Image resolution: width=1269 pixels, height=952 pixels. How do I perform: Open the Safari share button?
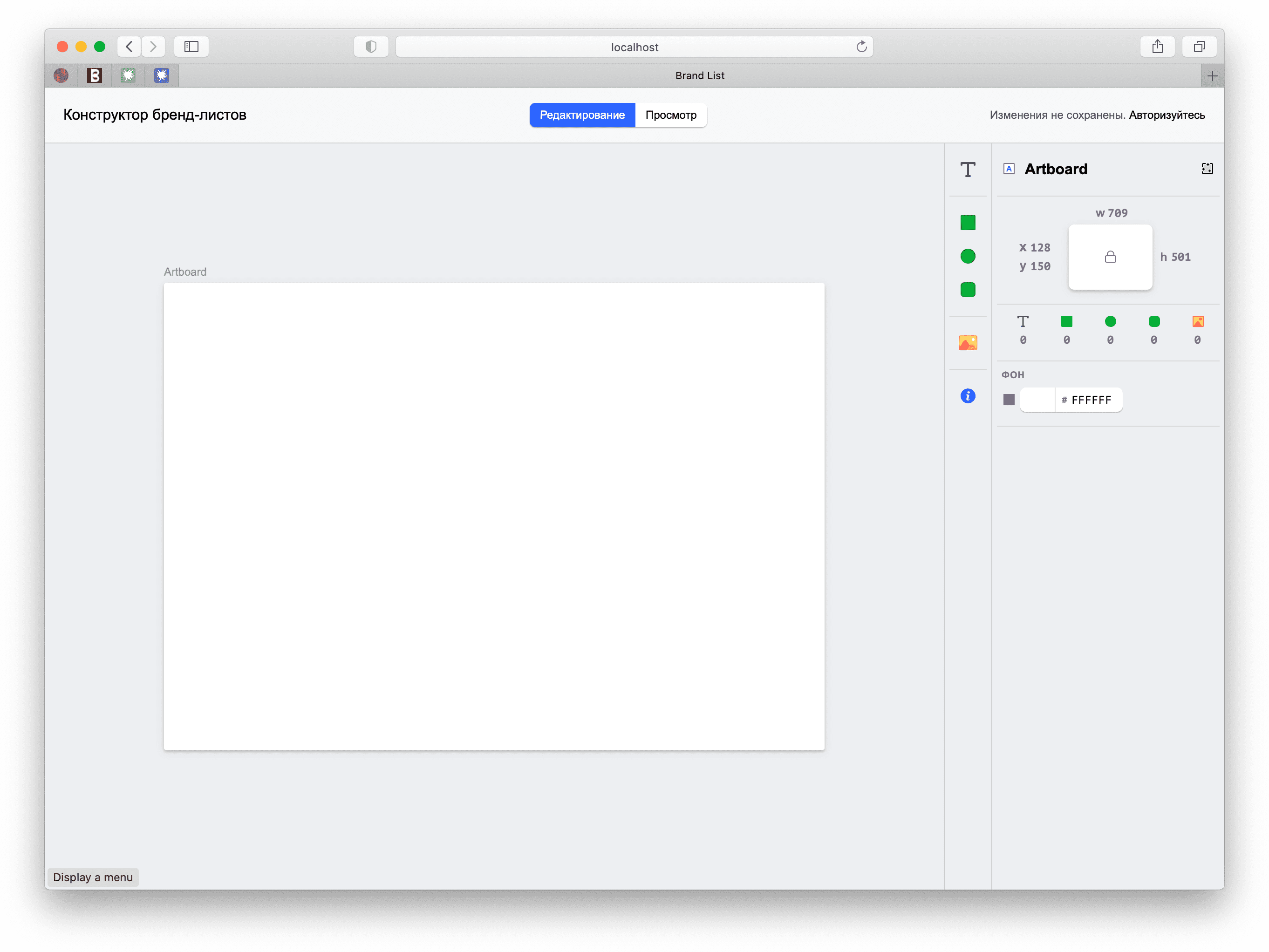tap(1157, 47)
